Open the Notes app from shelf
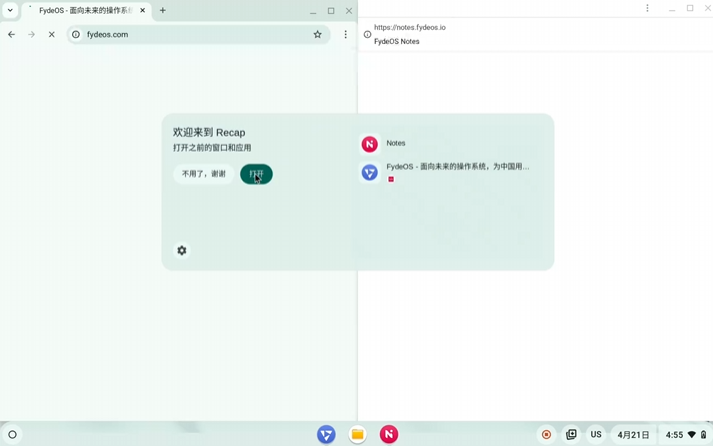 (389, 435)
